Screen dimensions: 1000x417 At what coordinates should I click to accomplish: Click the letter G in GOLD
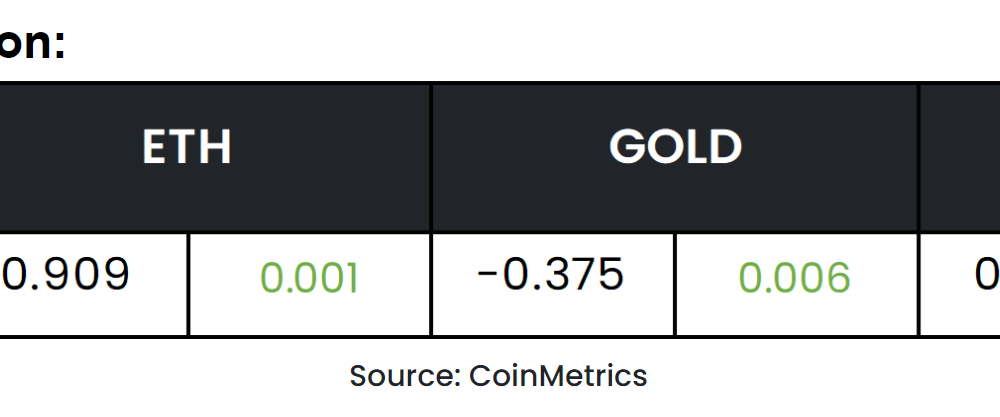coord(627,147)
